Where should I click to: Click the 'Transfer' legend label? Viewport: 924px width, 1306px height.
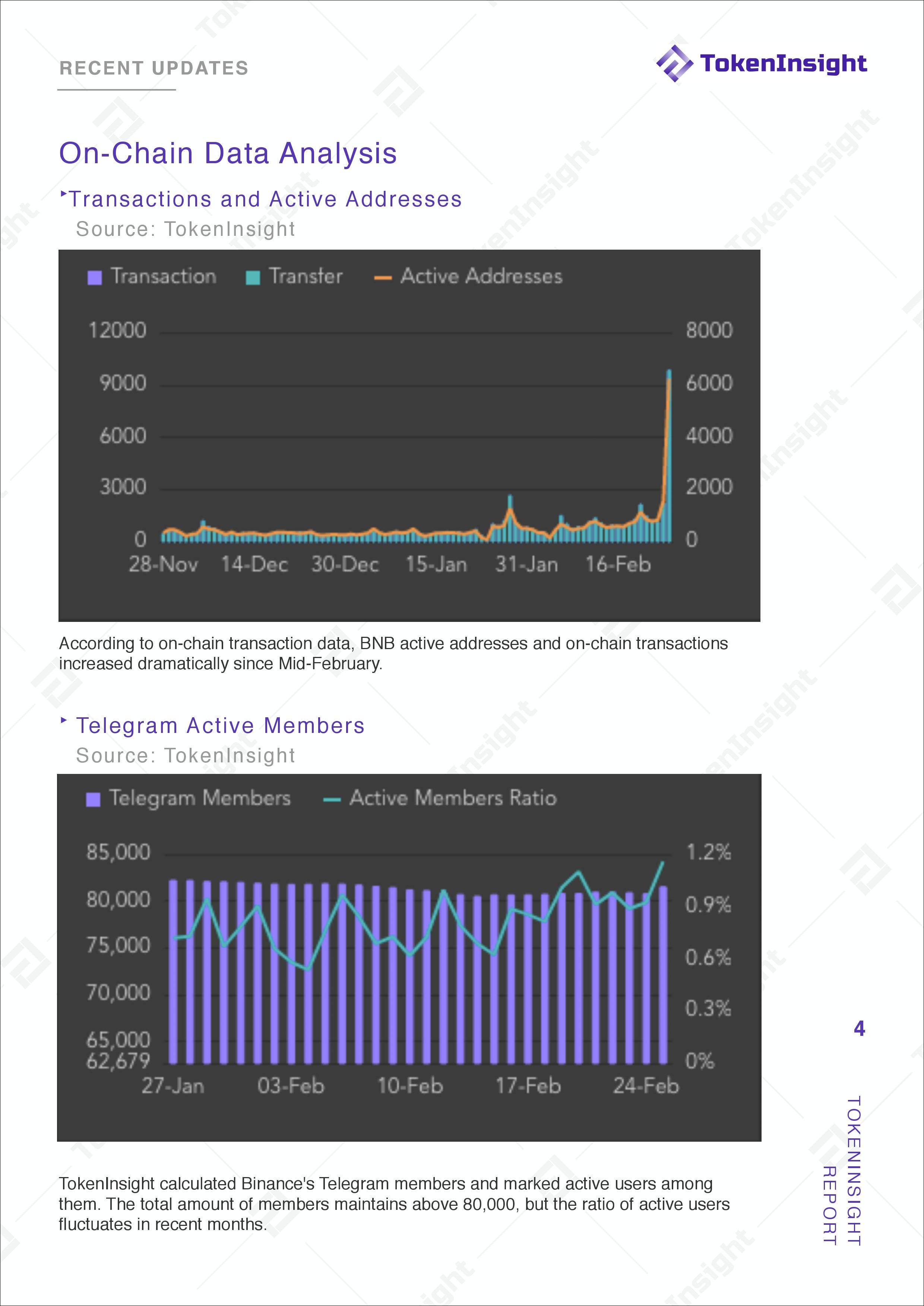click(x=306, y=276)
